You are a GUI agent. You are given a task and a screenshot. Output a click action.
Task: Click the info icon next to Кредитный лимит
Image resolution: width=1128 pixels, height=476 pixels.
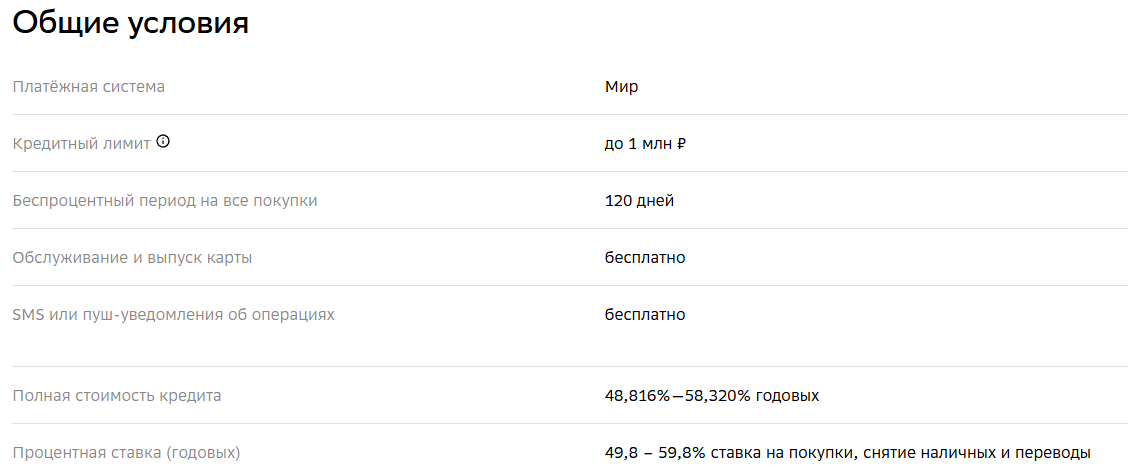[x=163, y=142]
